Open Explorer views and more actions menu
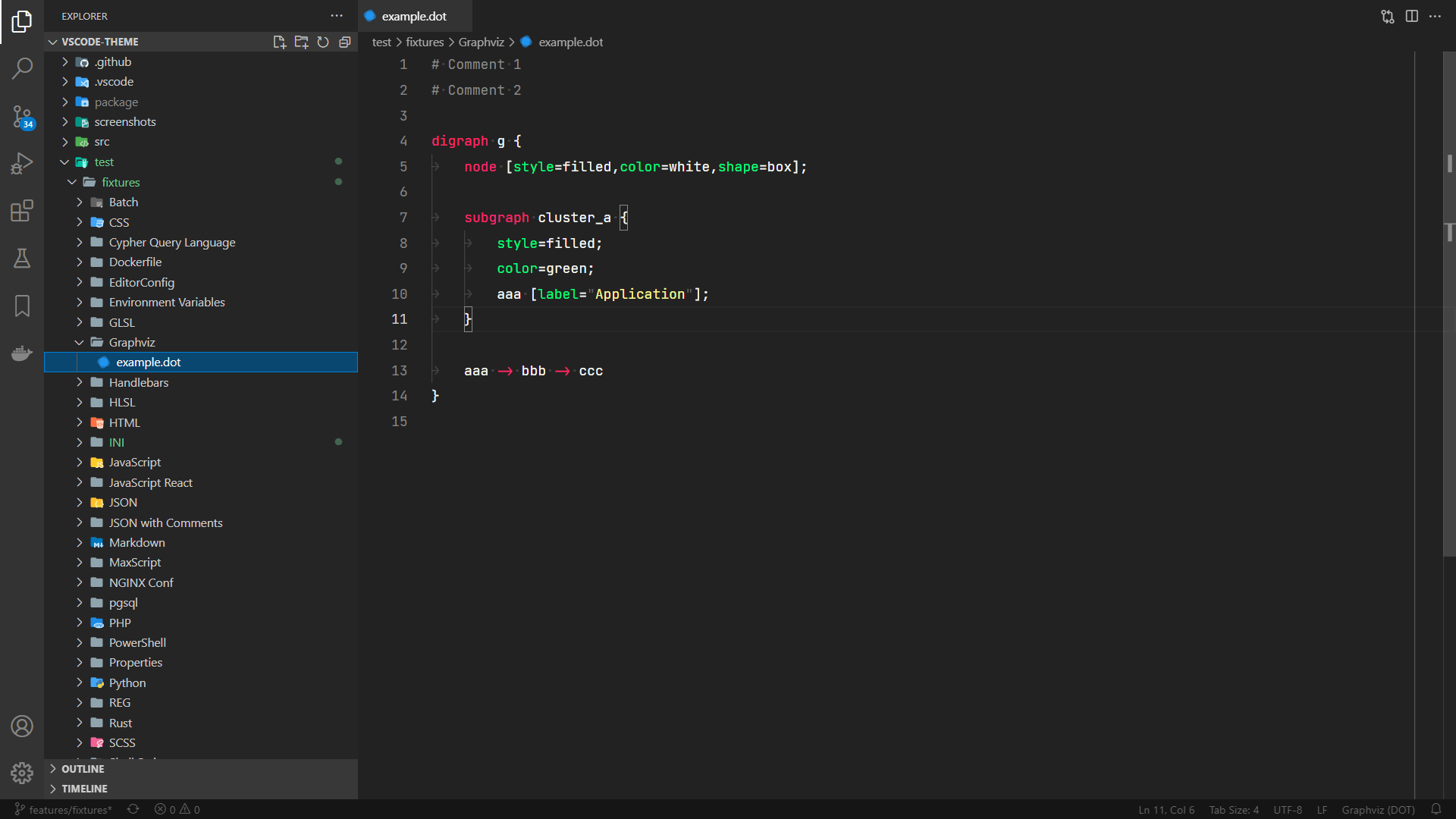 337,16
